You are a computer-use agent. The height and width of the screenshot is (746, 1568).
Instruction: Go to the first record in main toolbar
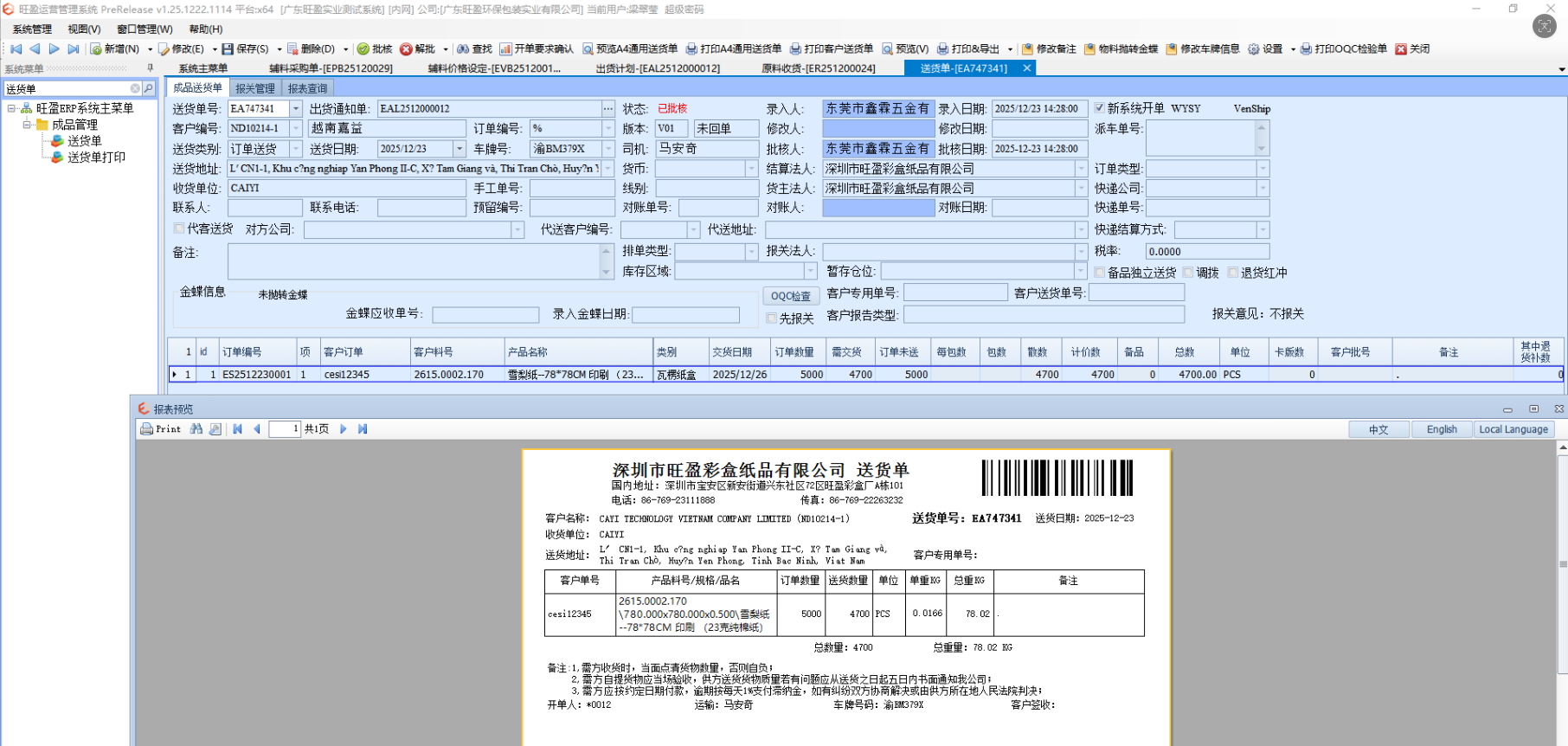[x=16, y=49]
